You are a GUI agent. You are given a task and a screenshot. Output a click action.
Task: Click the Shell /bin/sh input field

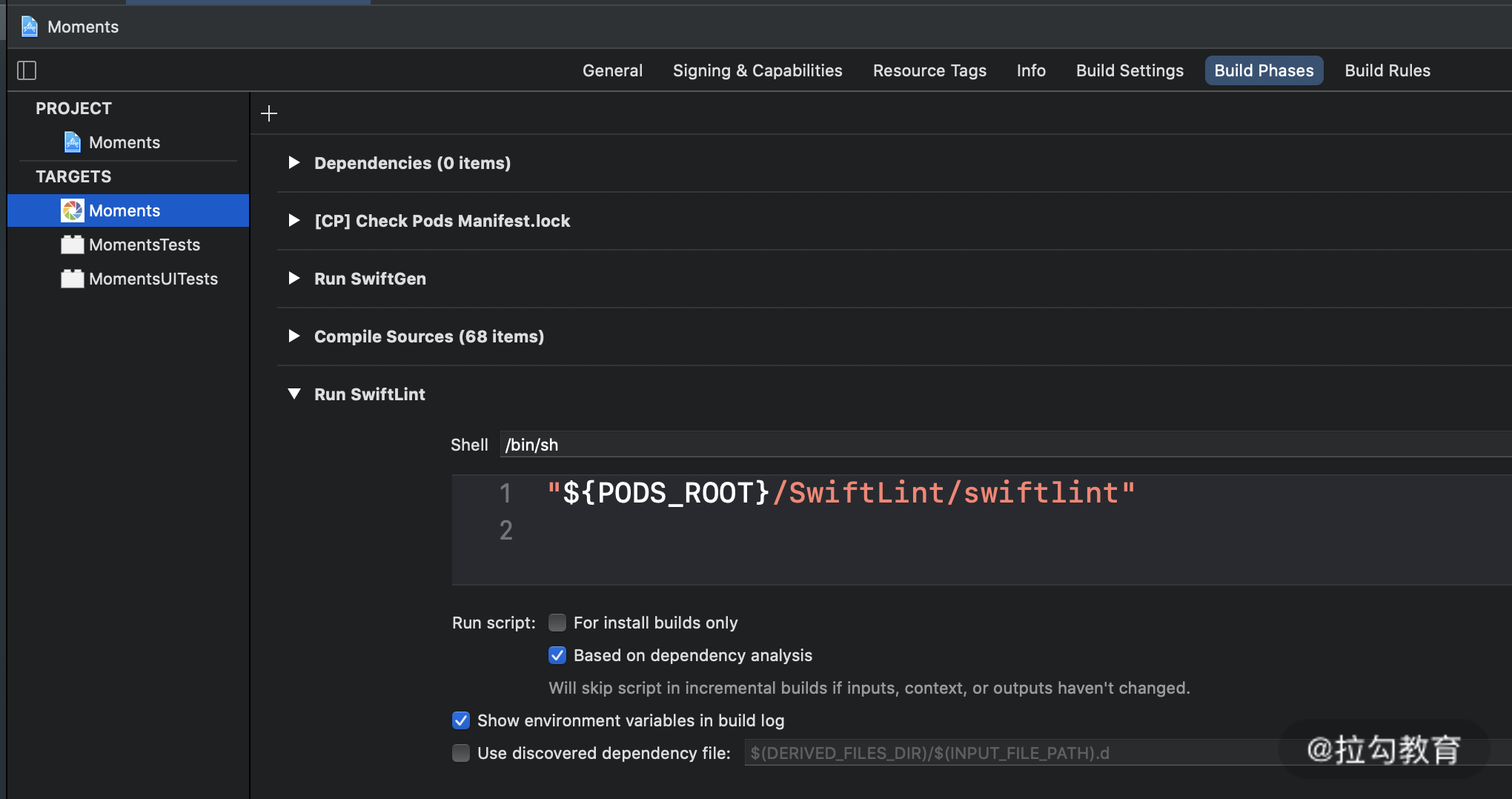pyautogui.click(x=1006, y=445)
